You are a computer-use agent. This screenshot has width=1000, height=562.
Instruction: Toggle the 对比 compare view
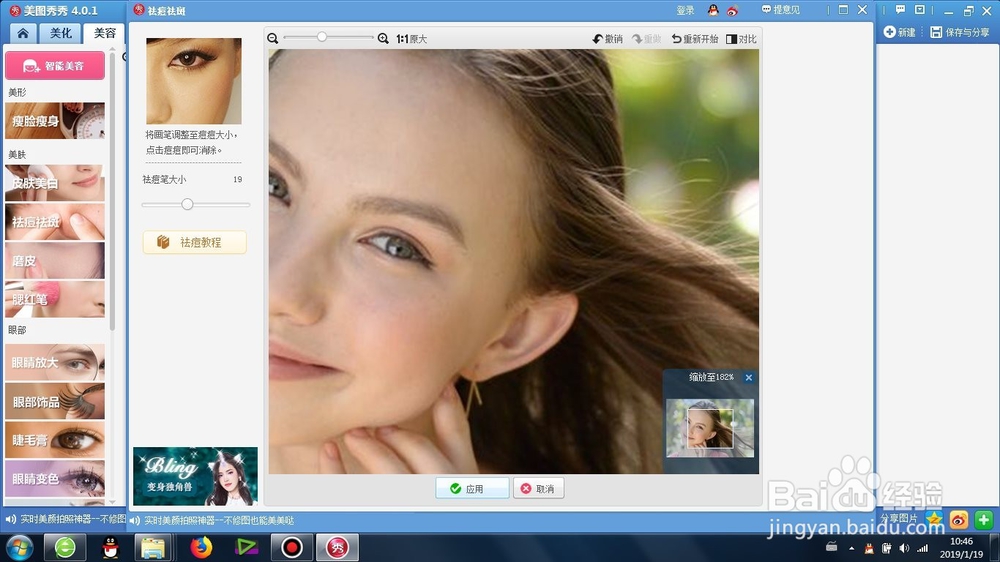(x=741, y=39)
